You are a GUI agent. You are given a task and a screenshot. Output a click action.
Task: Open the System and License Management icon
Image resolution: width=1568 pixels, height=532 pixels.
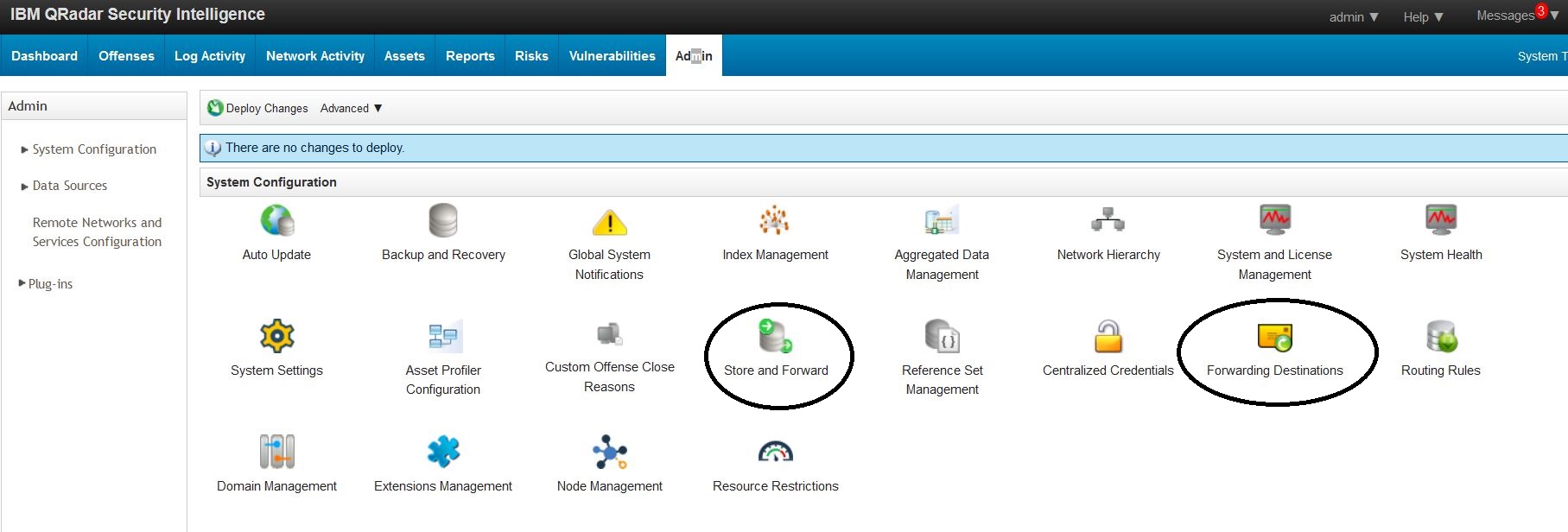[x=1274, y=220]
